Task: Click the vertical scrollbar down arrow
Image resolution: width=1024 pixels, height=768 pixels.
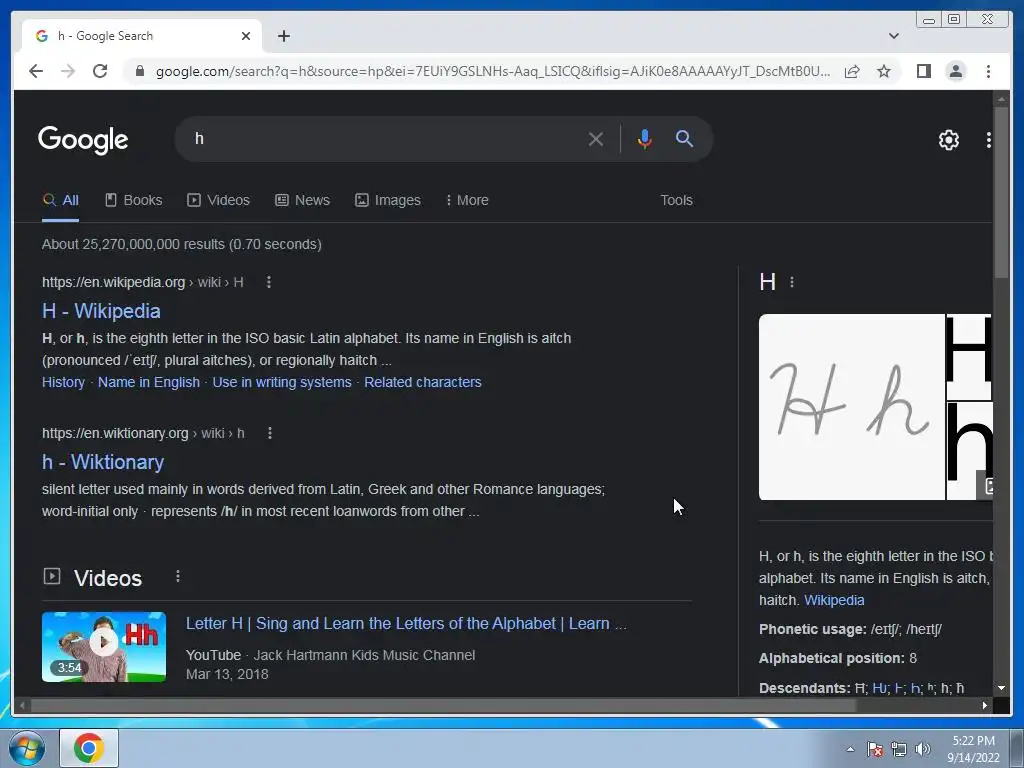Action: coord(1001,688)
